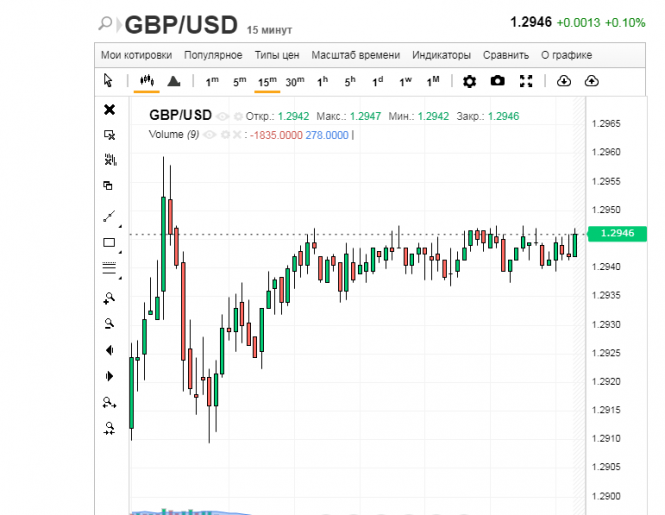The width and height of the screenshot is (665, 515).
Task: Select the trend line drawing tool
Action: click(x=109, y=216)
